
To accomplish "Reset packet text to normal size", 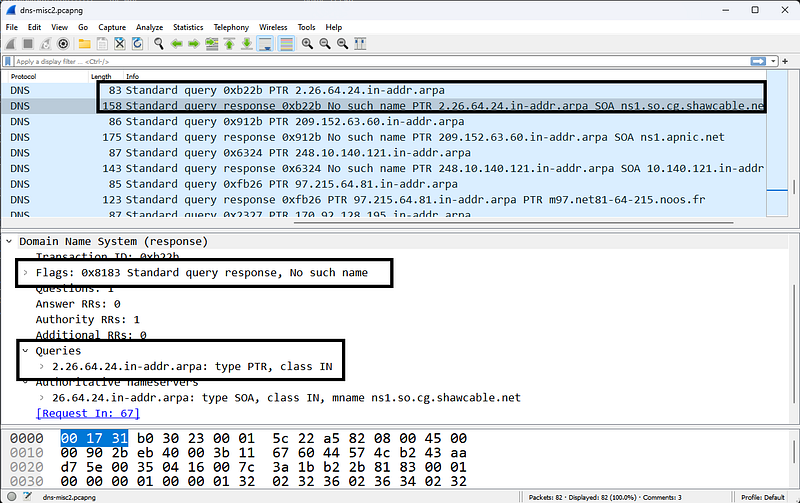I will click(342, 44).
